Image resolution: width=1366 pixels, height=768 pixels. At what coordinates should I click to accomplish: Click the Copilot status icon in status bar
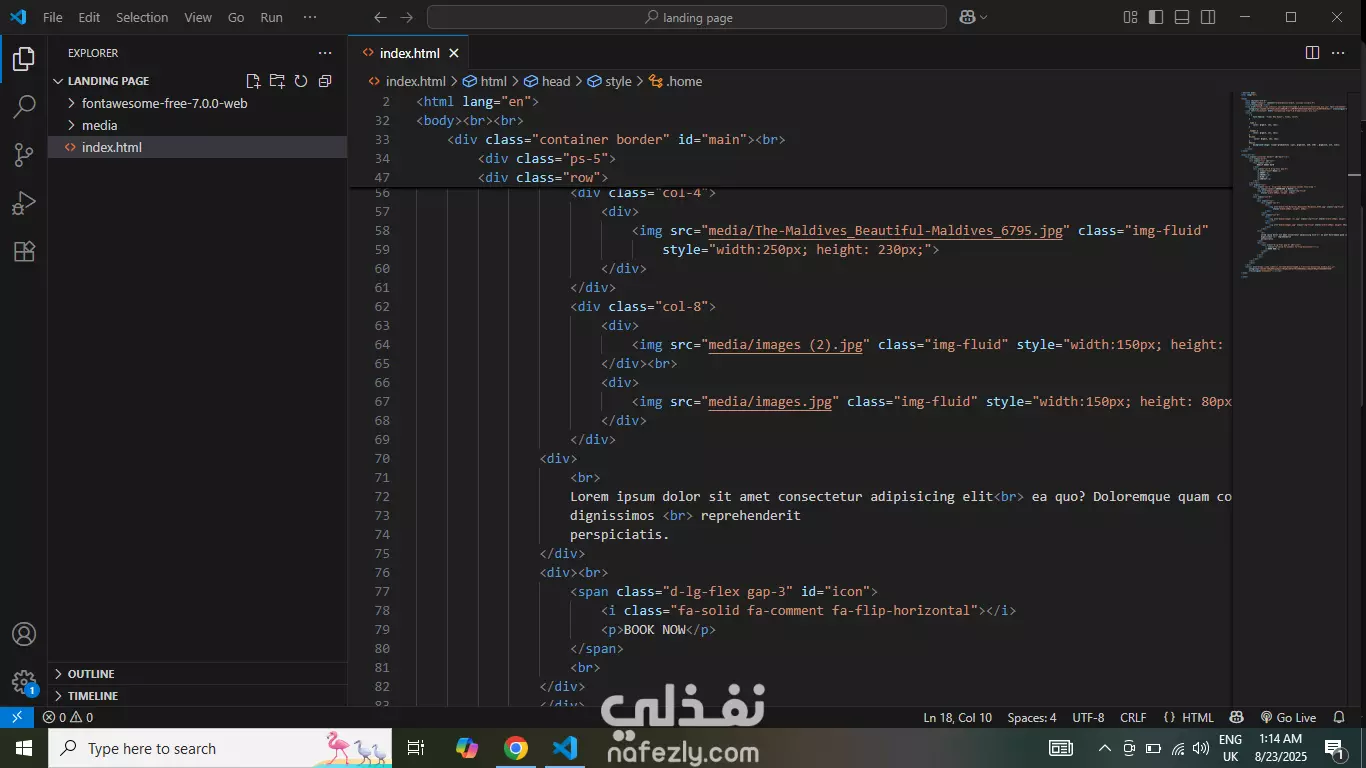pyautogui.click(x=1237, y=717)
